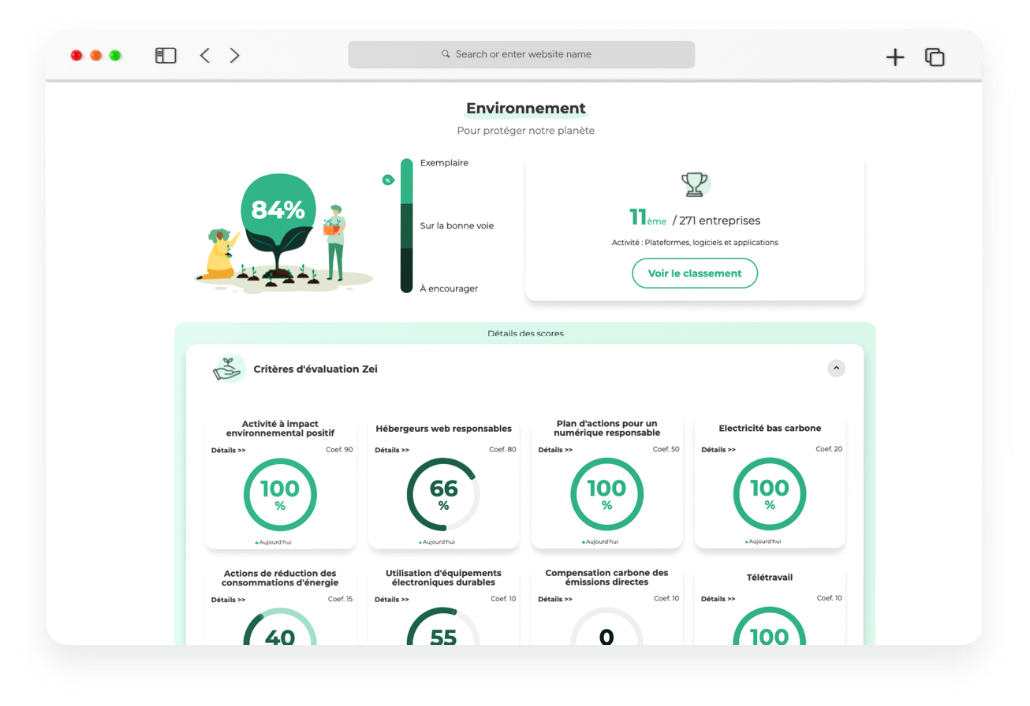Click Activité : Plateformes, logiciels et applications text
1030x706 pixels.
694,242
